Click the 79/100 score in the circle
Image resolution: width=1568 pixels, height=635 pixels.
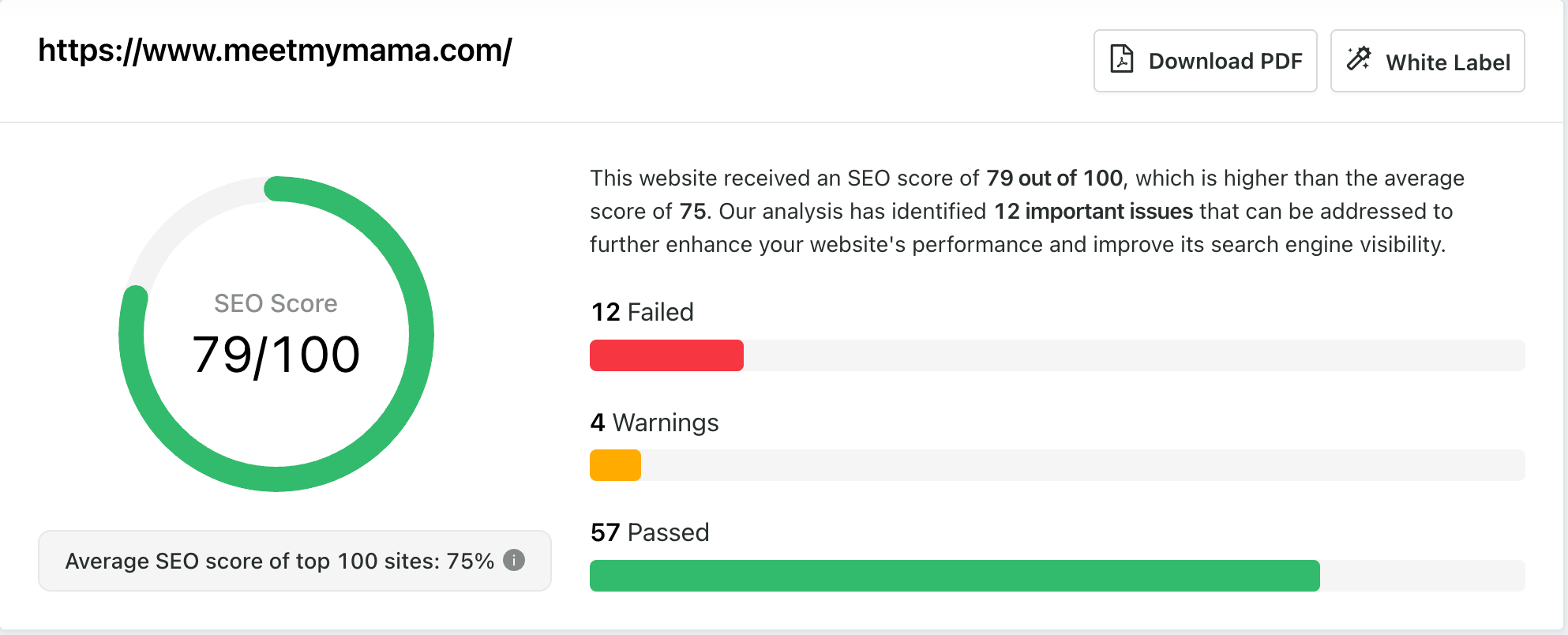[276, 355]
